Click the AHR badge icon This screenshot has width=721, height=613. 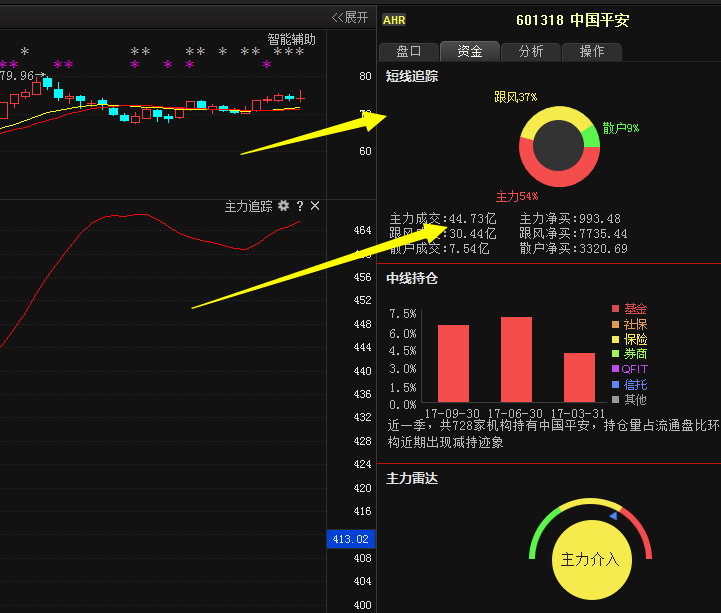(x=394, y=20)
